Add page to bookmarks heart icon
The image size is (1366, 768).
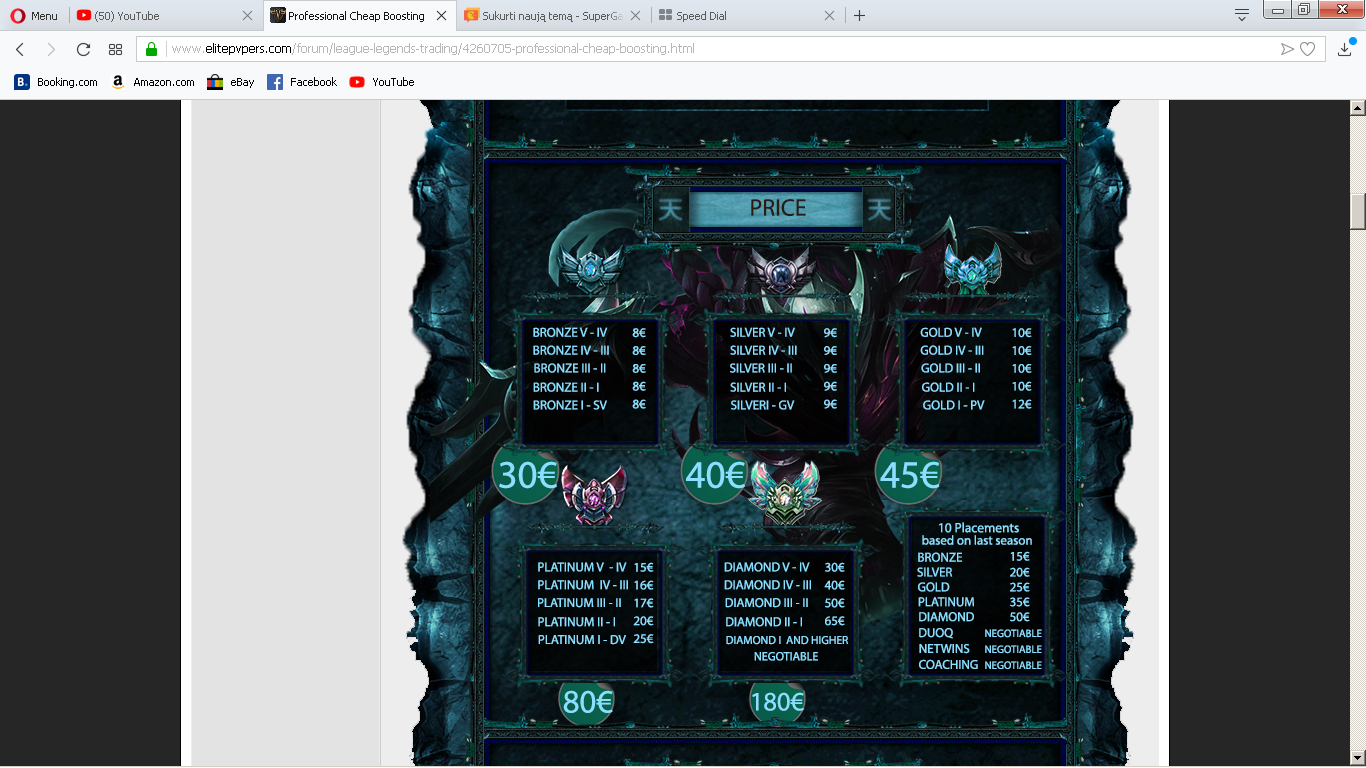coord(1307,49)
